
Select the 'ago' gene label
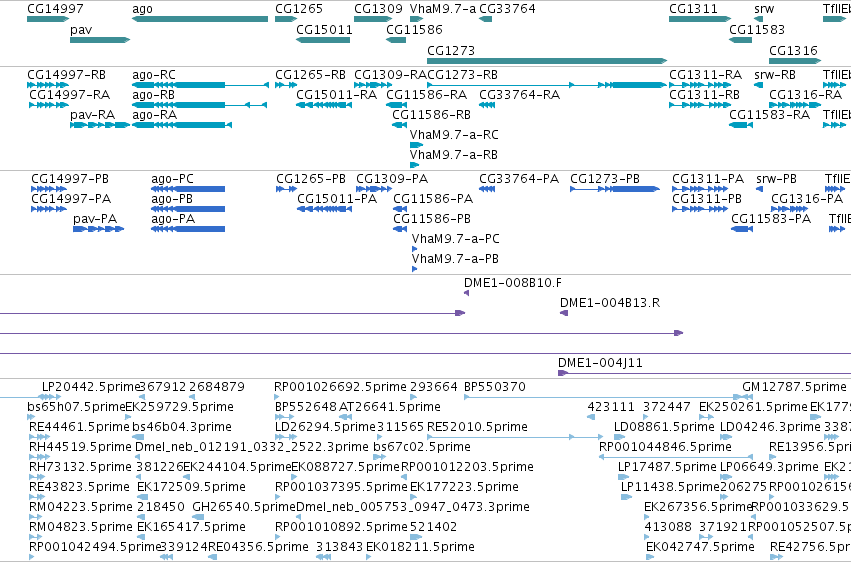coord(142,9)
